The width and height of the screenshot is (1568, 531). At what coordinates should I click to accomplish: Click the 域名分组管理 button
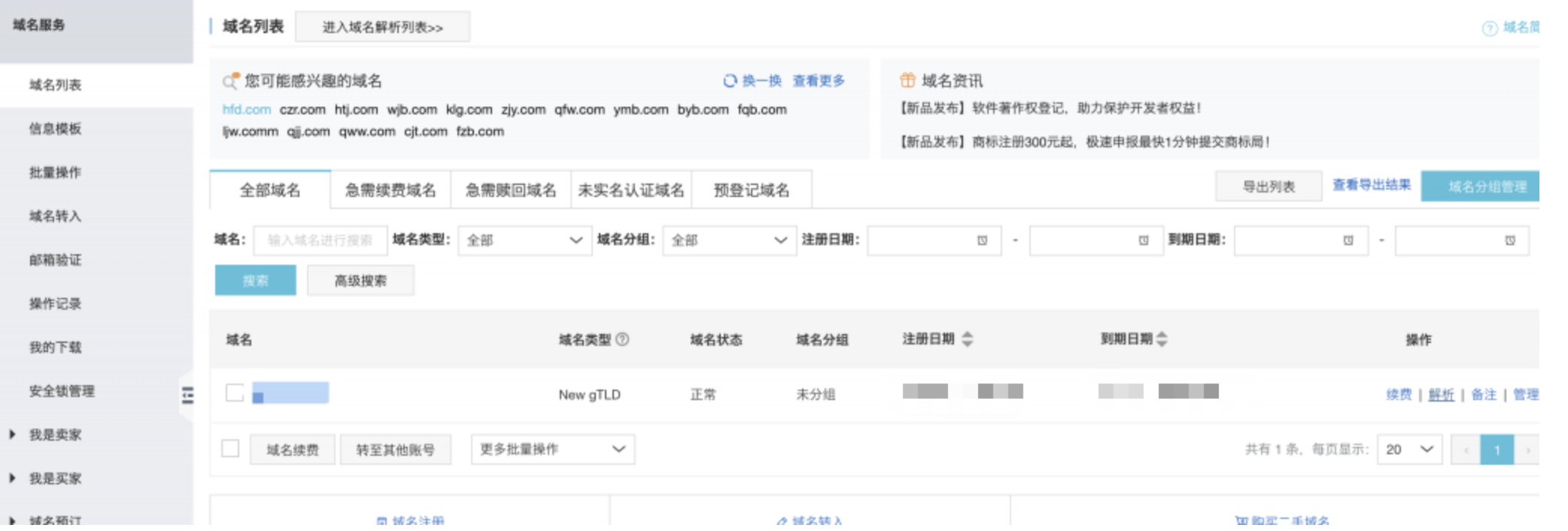pyautogui.click(x=1481, y=187)
